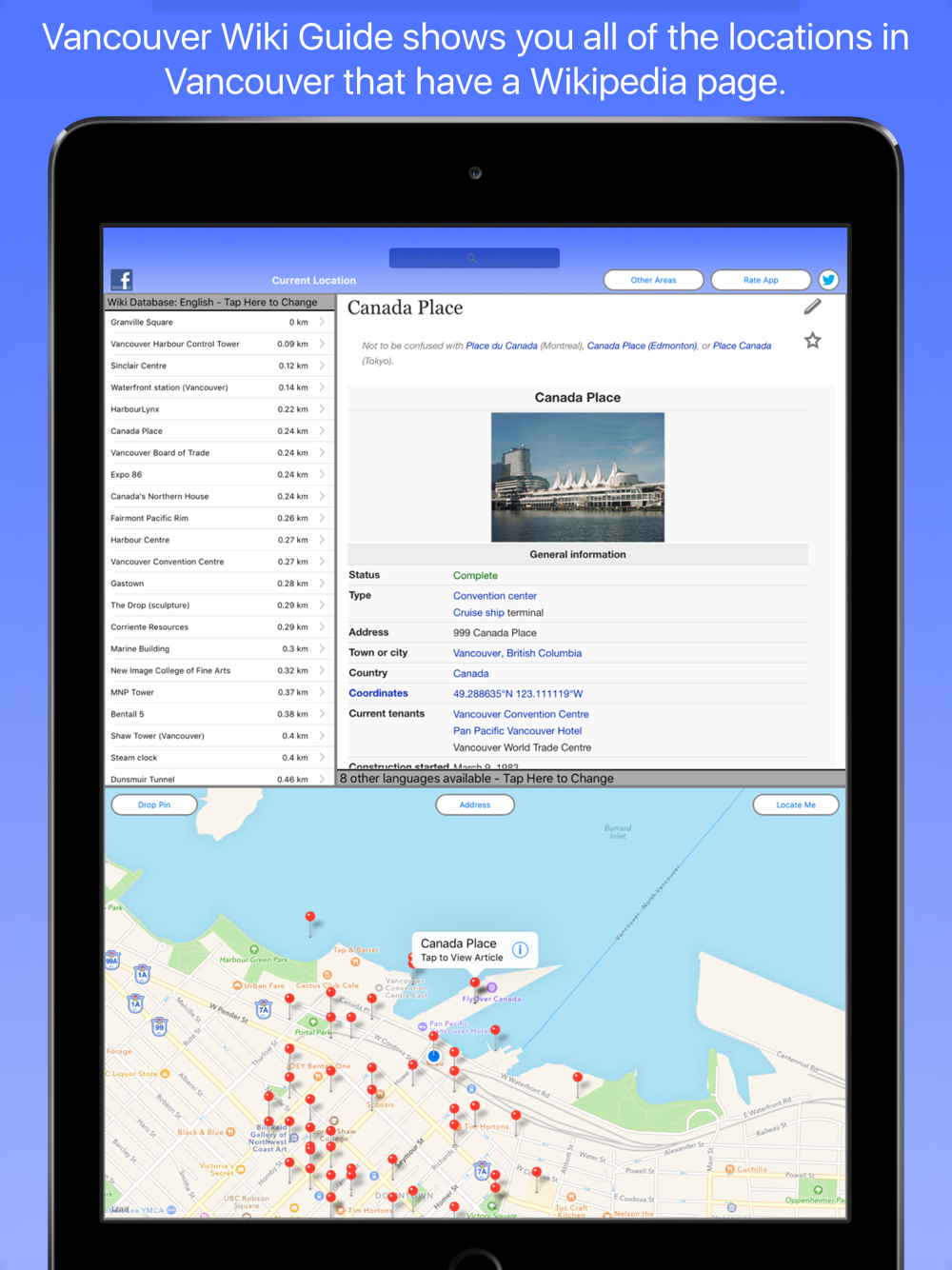This screenshot has height=1270, width=952.
Task: Select Fairmont Pacific Rim row
Action: [x=219, y=518]
